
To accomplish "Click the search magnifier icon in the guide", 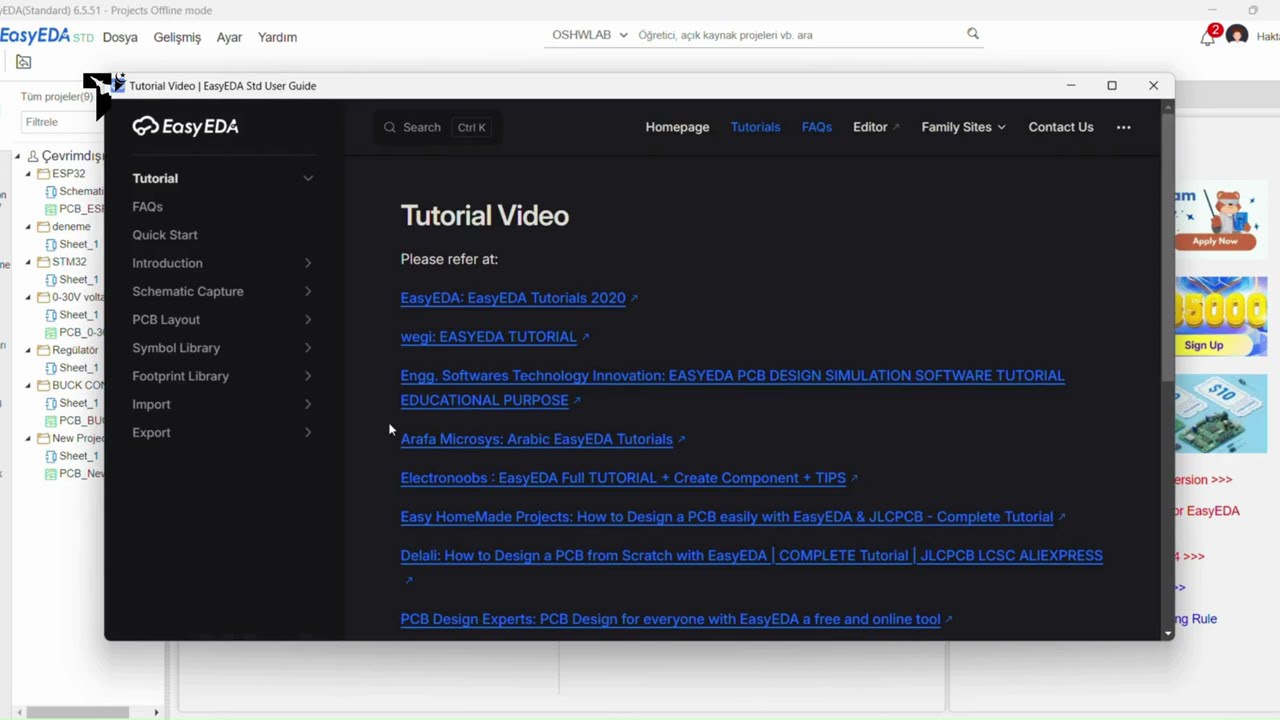I will [390, 127].
